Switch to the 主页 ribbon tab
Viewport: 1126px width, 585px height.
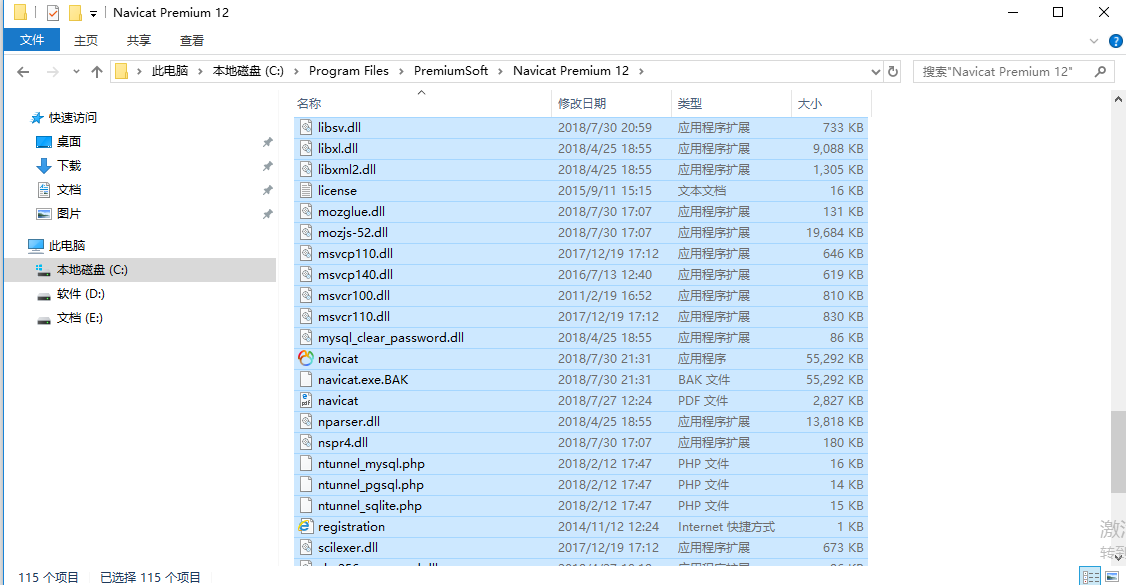tap(85, 40)
